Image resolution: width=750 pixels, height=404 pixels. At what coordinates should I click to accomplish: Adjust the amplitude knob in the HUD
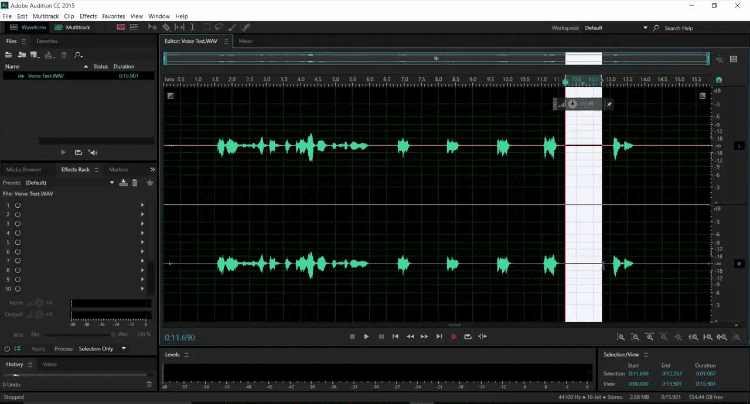(573, 104)
